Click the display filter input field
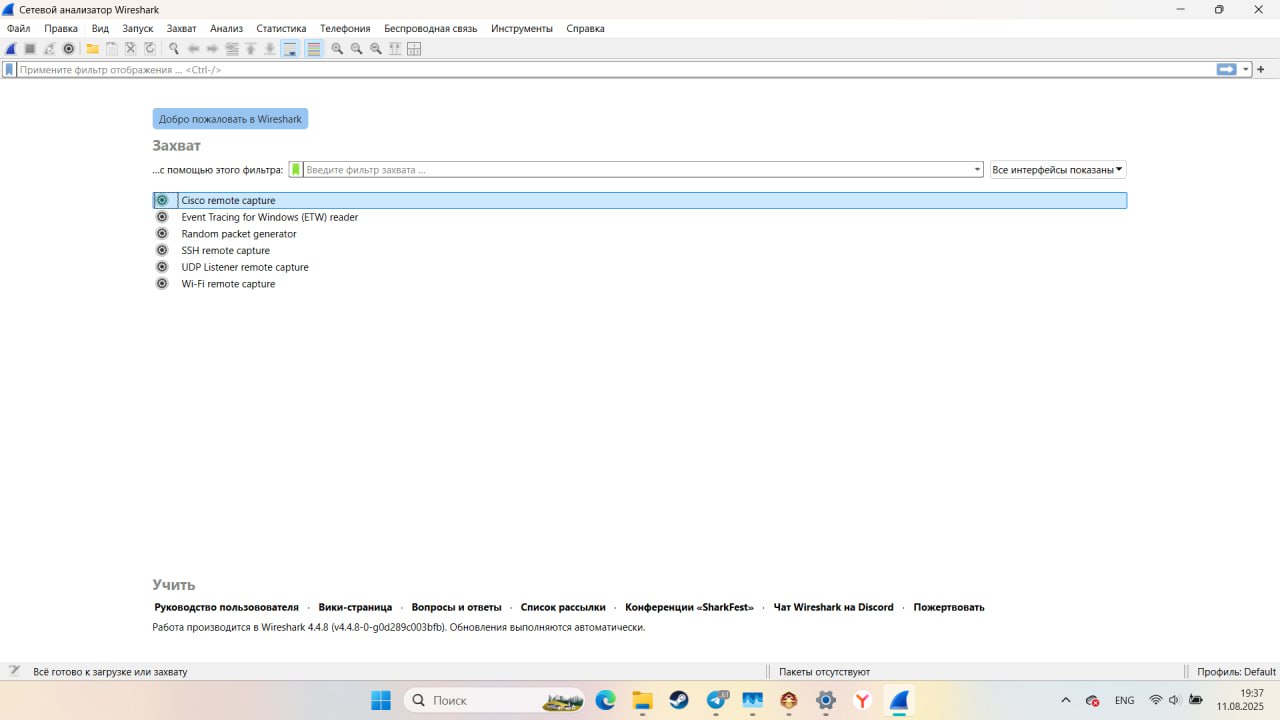1280x720 pixels. click(600, 70)
